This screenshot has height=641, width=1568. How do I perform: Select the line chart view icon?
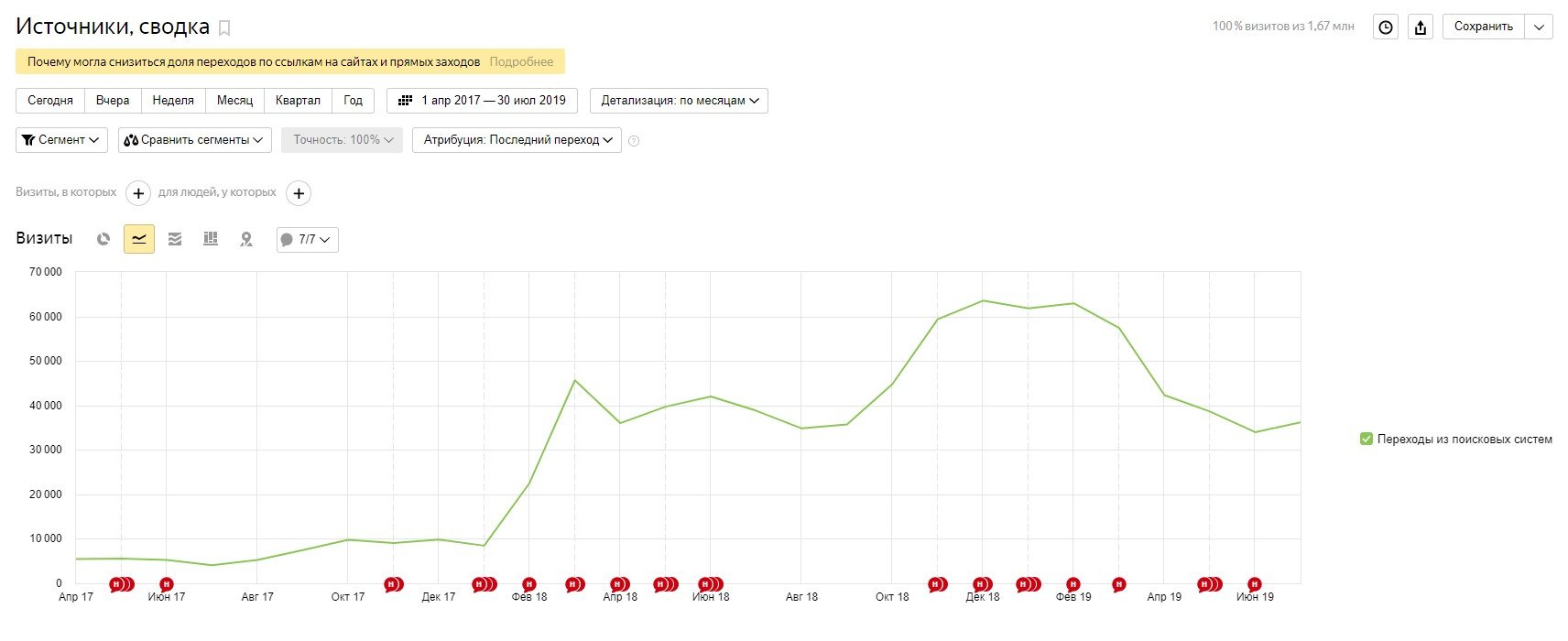(x=139, y=239)
